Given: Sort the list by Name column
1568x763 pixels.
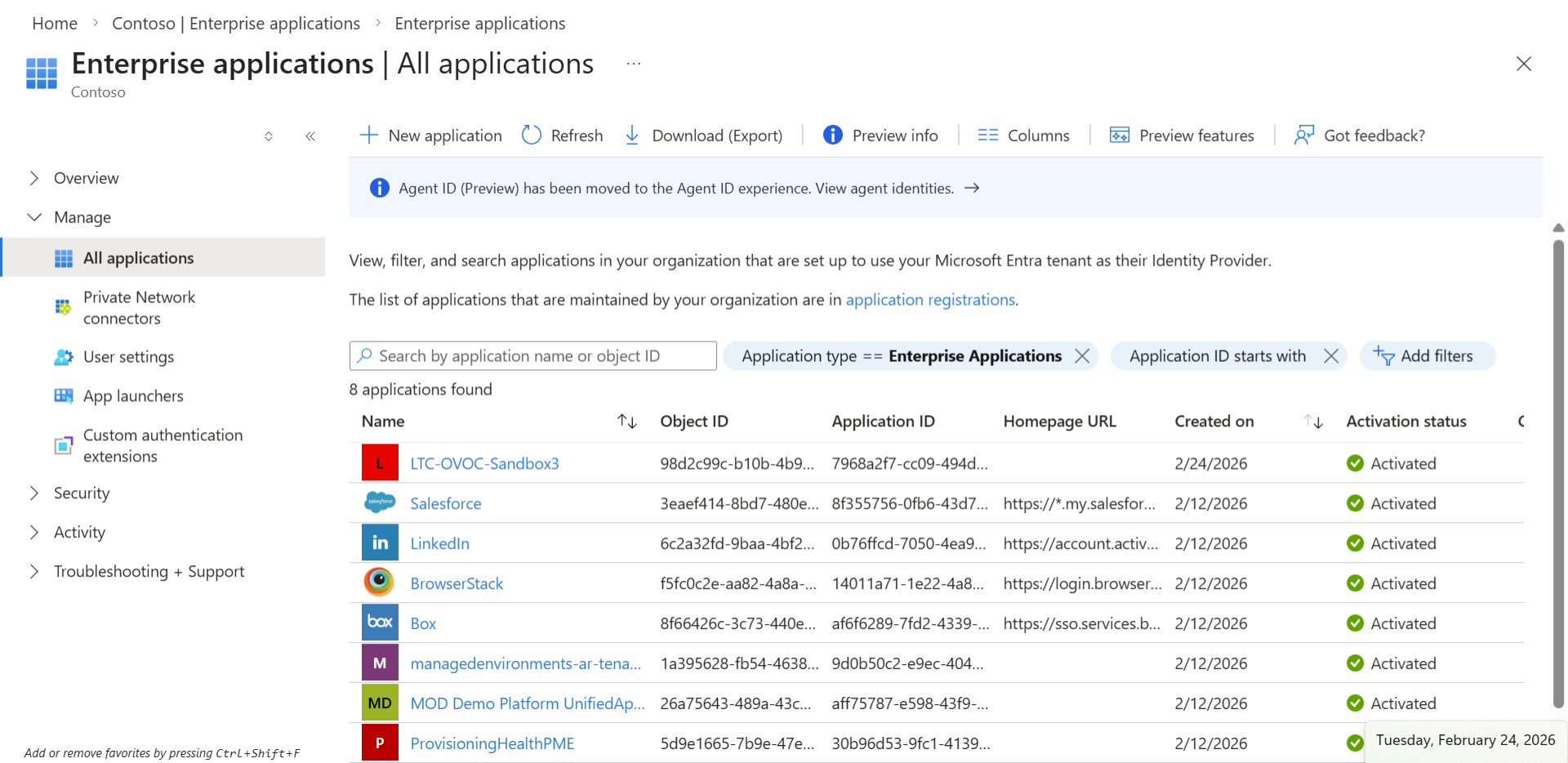Looking at the screenshot, I should click(x=626, y=421).
